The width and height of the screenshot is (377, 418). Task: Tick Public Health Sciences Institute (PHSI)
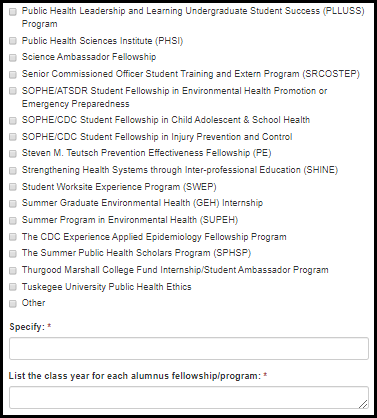tap(13, 41)
